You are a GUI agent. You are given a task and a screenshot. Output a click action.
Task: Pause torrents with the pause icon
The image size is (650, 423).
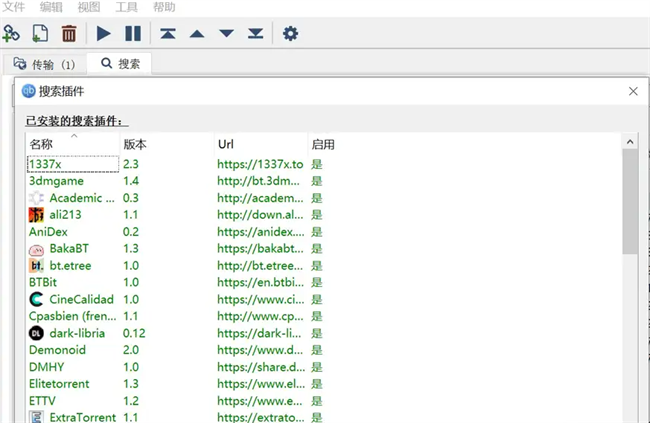point(132,33)
